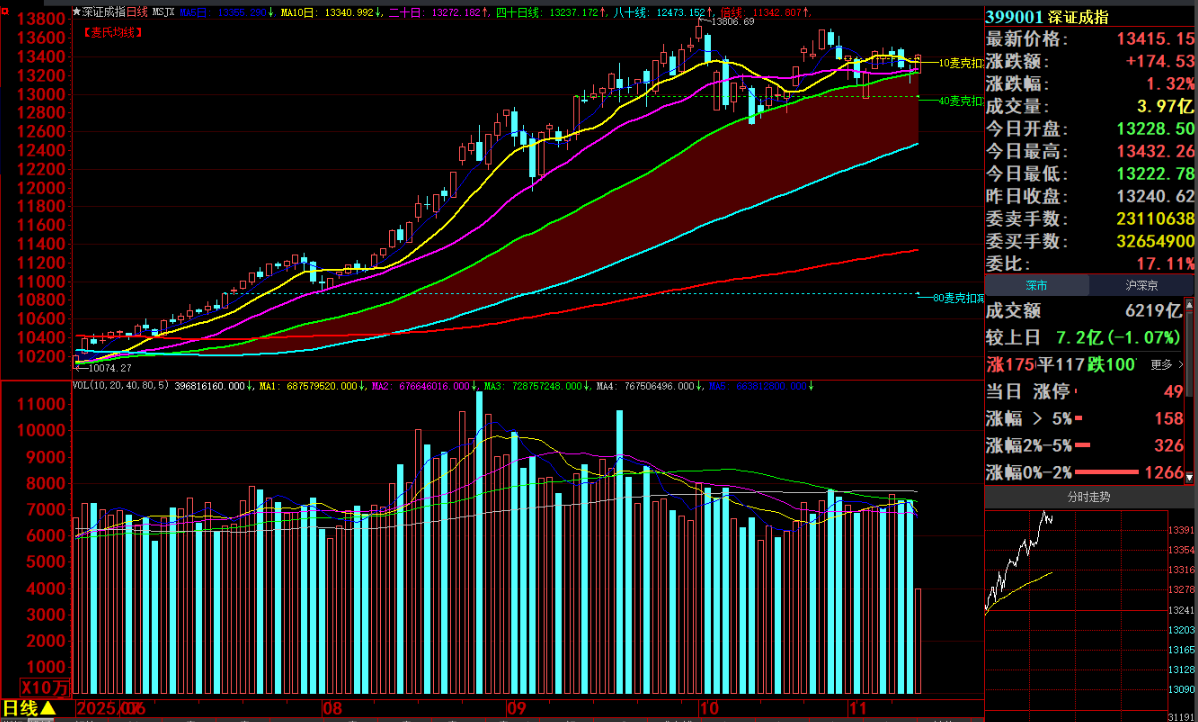Screen dimensions: 1198x722
Task: Click the 分时走势 panel header button
Action: [1091, 496]
